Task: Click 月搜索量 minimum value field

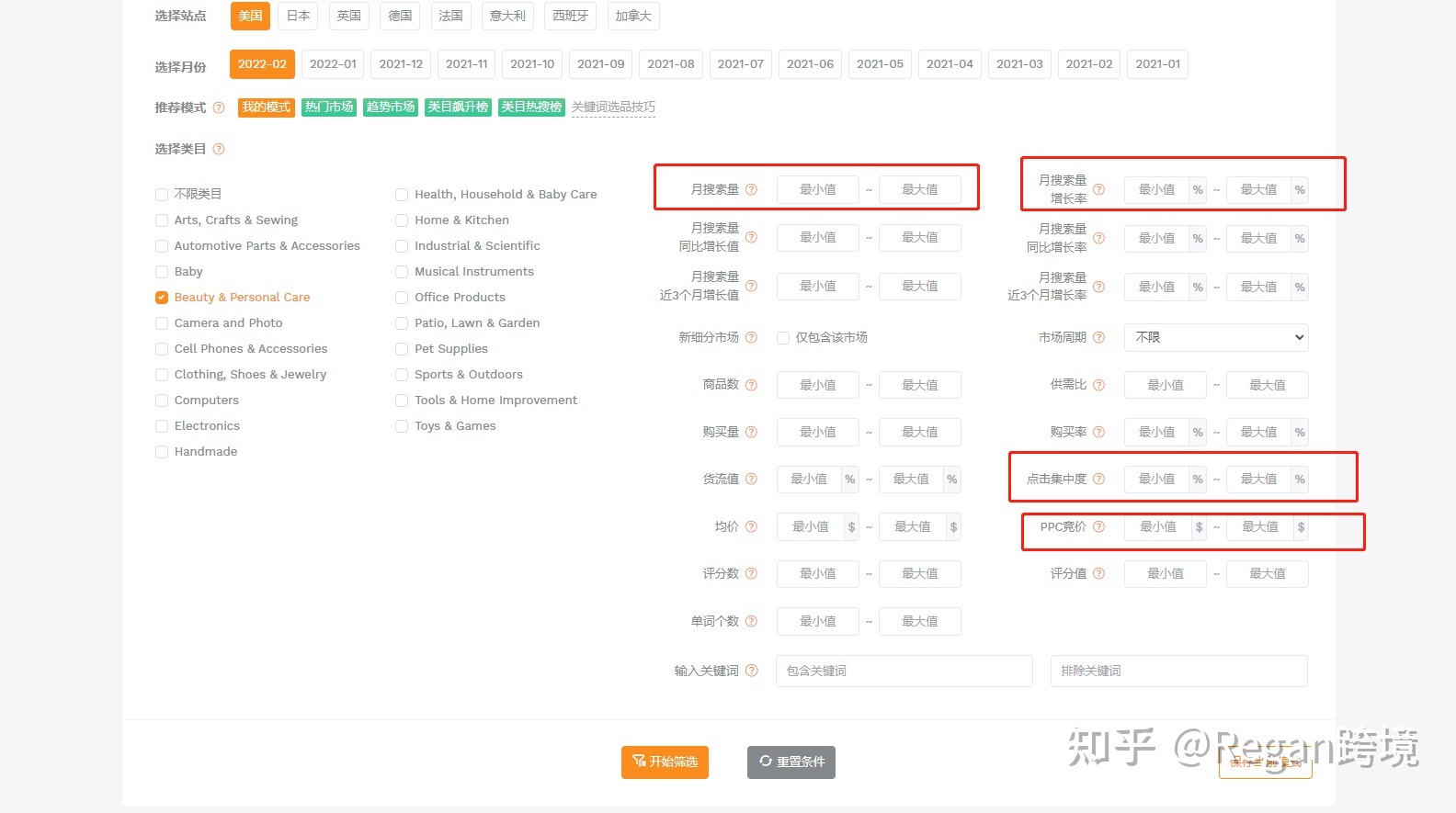Action: click(x=817, y=189)
